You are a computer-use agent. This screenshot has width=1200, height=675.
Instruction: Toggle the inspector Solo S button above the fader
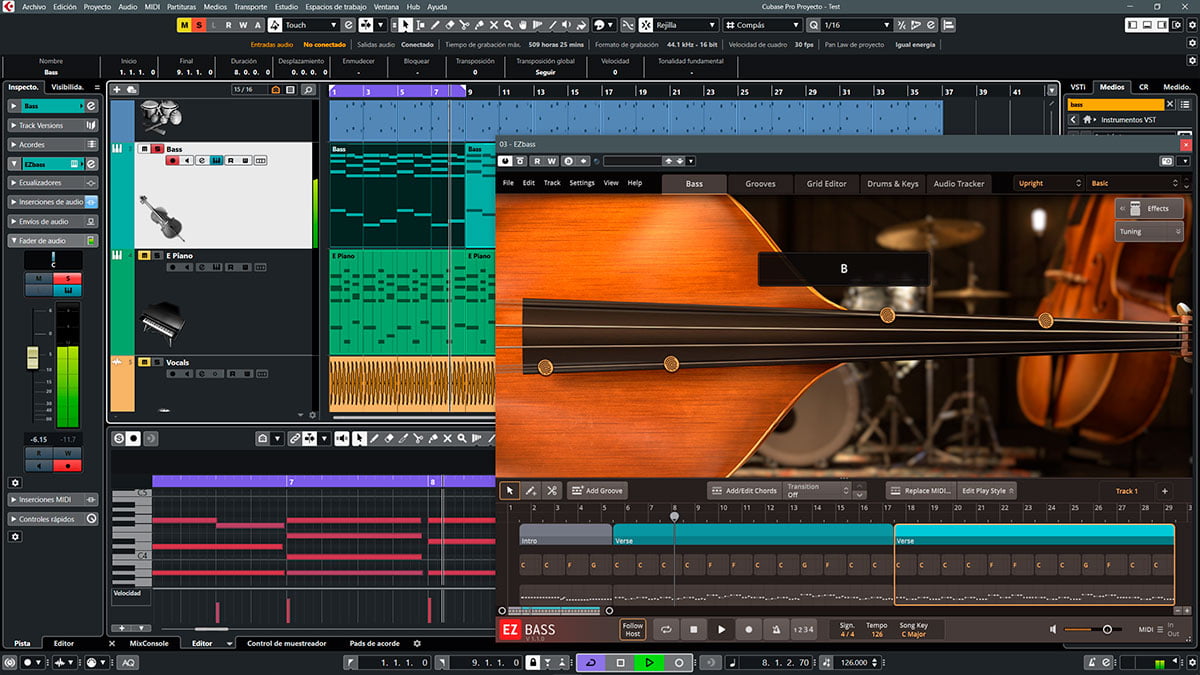tap(68, 278)
